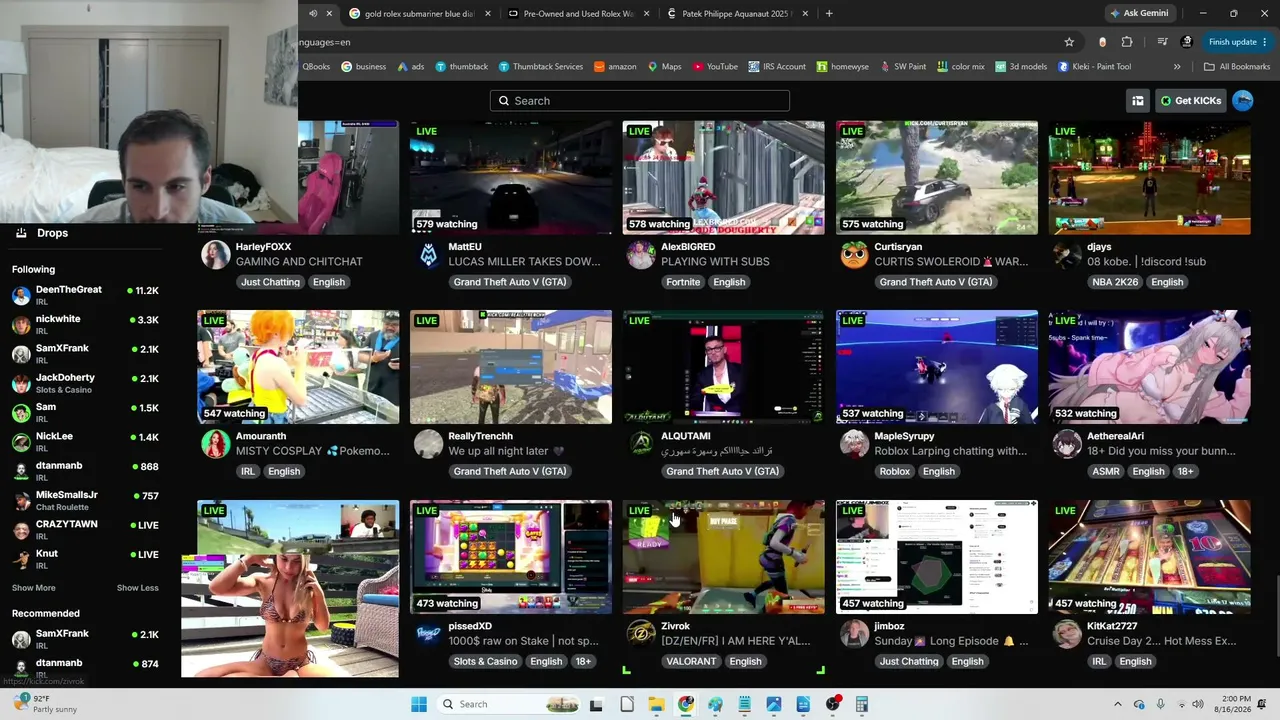The height and width of the screenshot is (720, 1280).
Task: Open the Maps bookmark
Action: pyautogui.click(x=665, y=67)
